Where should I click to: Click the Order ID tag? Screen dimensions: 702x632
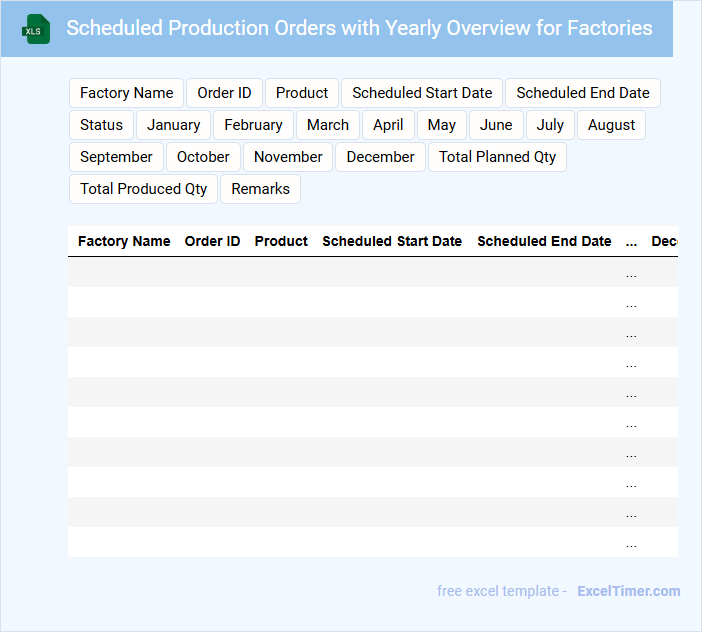[x=224, y=93]
